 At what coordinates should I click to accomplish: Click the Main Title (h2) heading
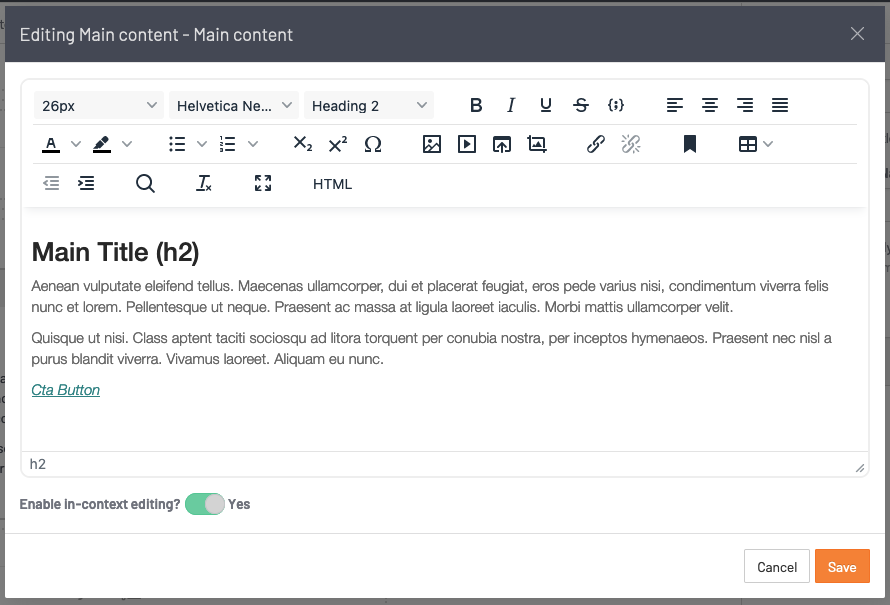[115, 252]
